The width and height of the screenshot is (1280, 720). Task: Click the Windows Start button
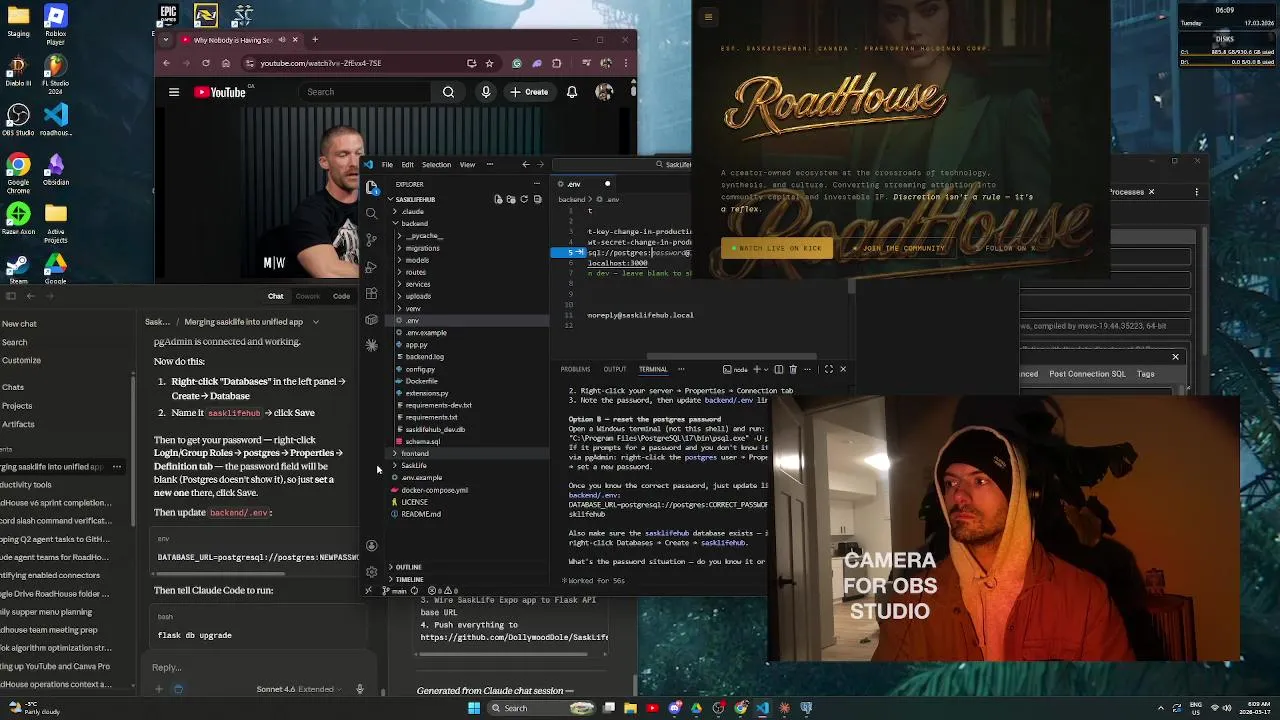tap(474, 708)
